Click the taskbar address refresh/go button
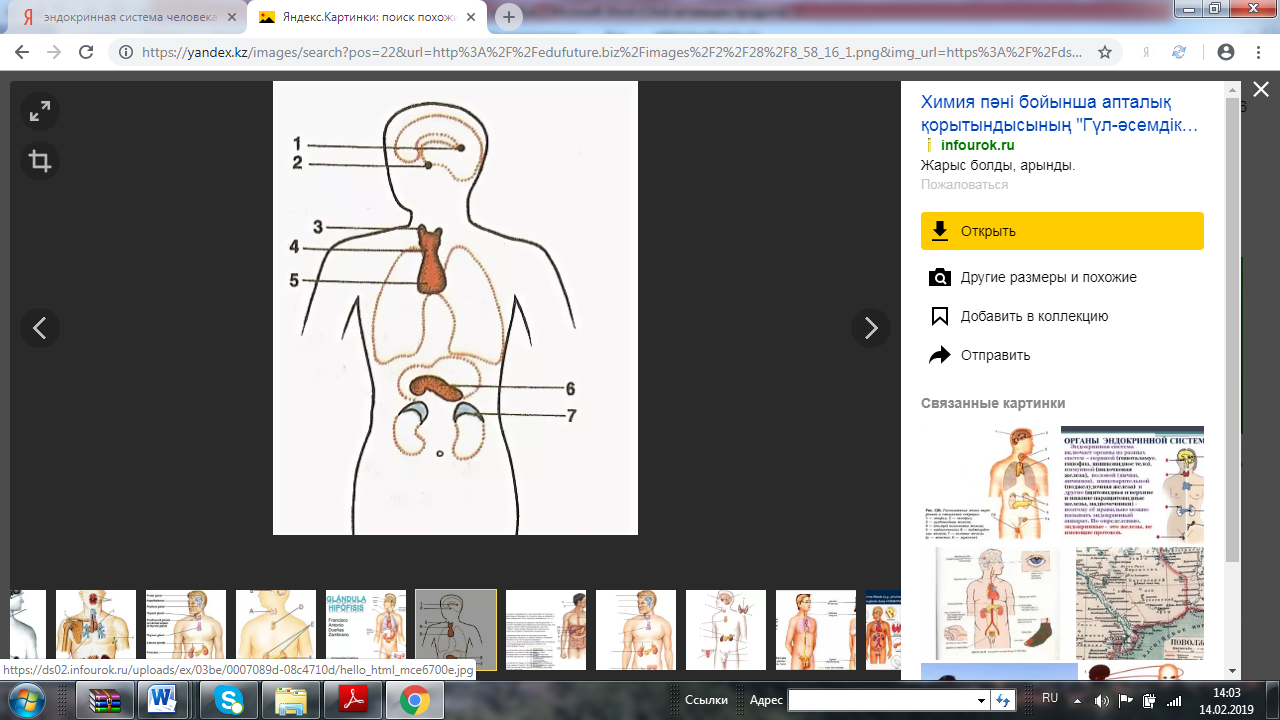The image size is (1280, 720). click(1004, 700)
